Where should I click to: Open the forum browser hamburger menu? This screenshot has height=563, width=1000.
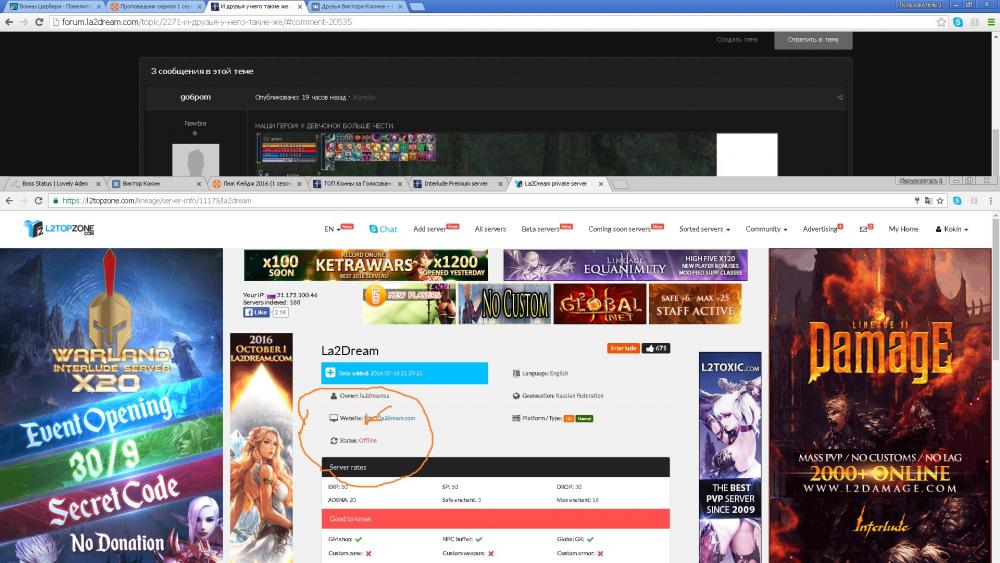click(991, 22)
